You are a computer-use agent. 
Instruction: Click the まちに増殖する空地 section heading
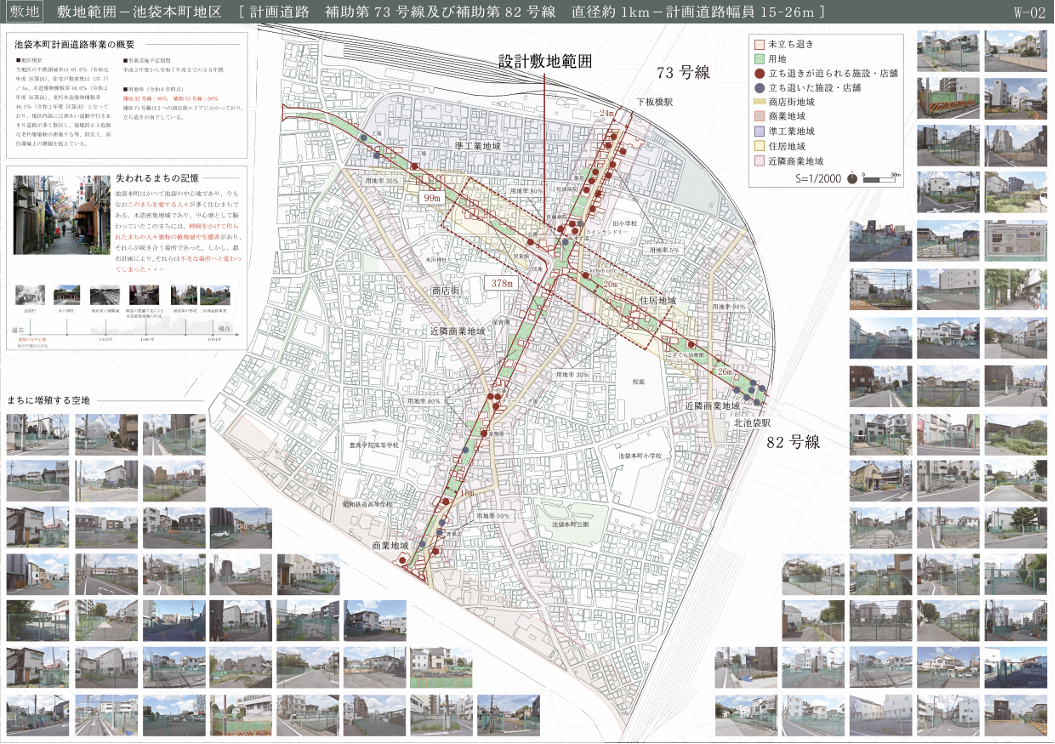coord(48,400)
